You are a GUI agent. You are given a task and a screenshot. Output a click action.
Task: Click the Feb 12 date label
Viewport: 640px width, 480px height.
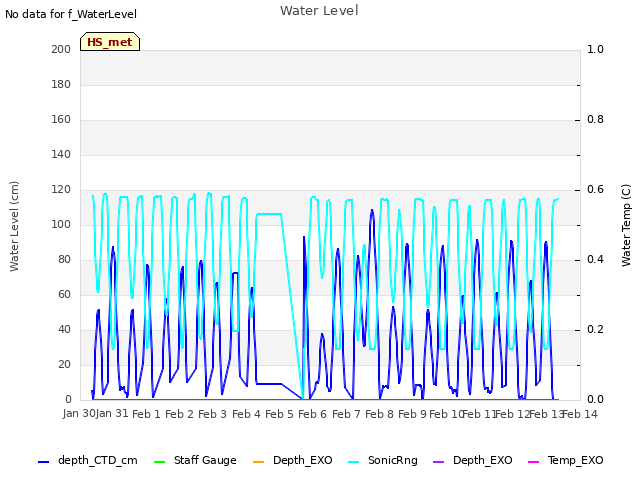513,414
